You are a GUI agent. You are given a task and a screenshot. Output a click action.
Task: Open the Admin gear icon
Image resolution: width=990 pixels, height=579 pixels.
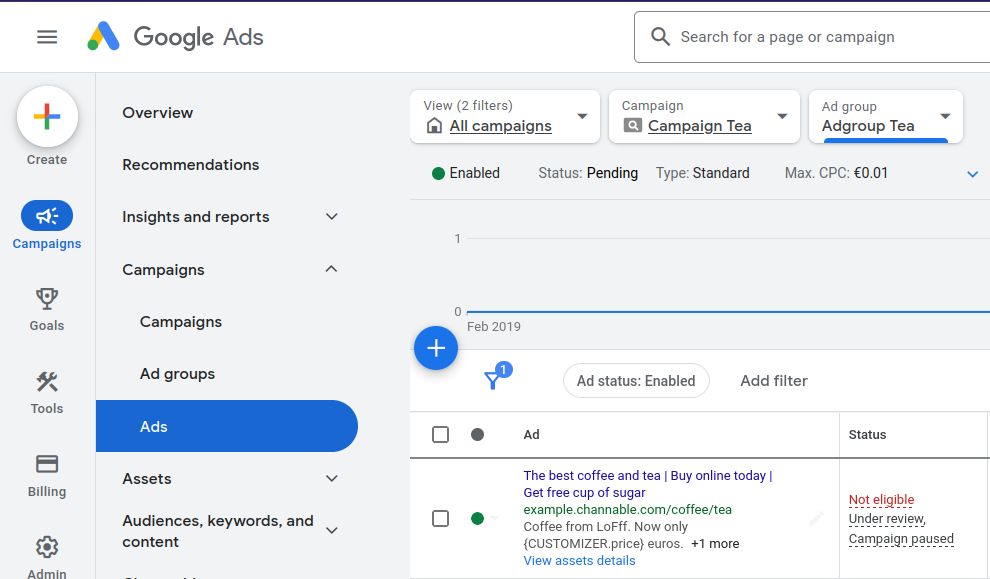(x=47, y=547)
